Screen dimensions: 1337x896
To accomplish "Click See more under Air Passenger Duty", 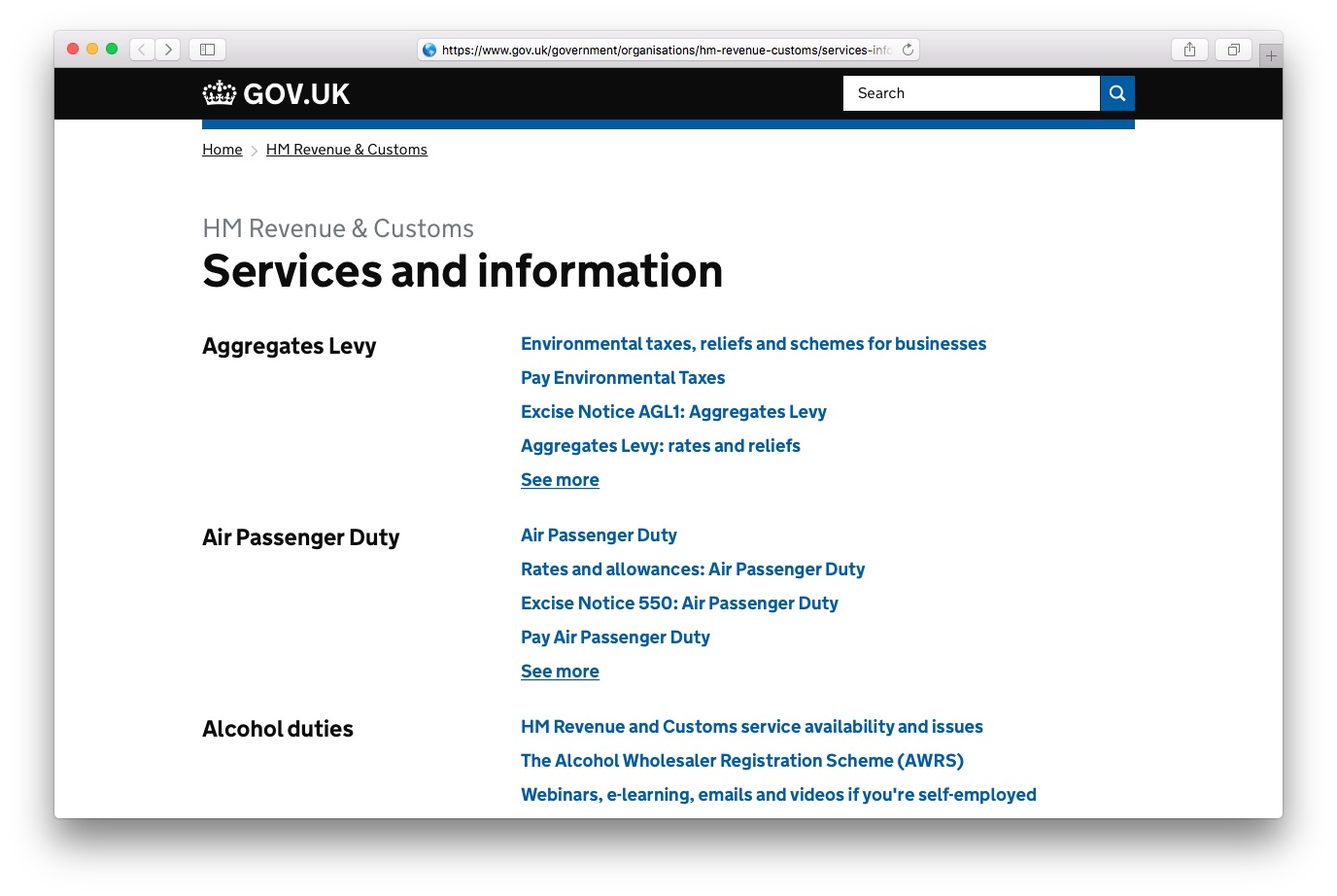I will [x=560, y=672].
